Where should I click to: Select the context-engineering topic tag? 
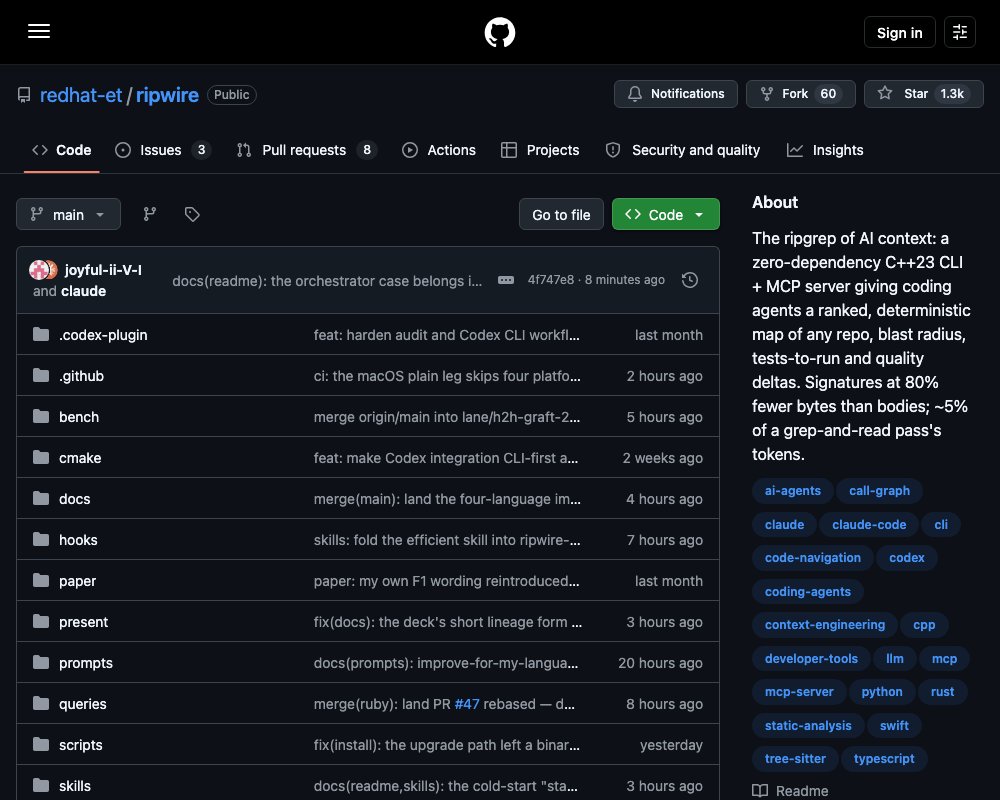[x=825, y=625]
